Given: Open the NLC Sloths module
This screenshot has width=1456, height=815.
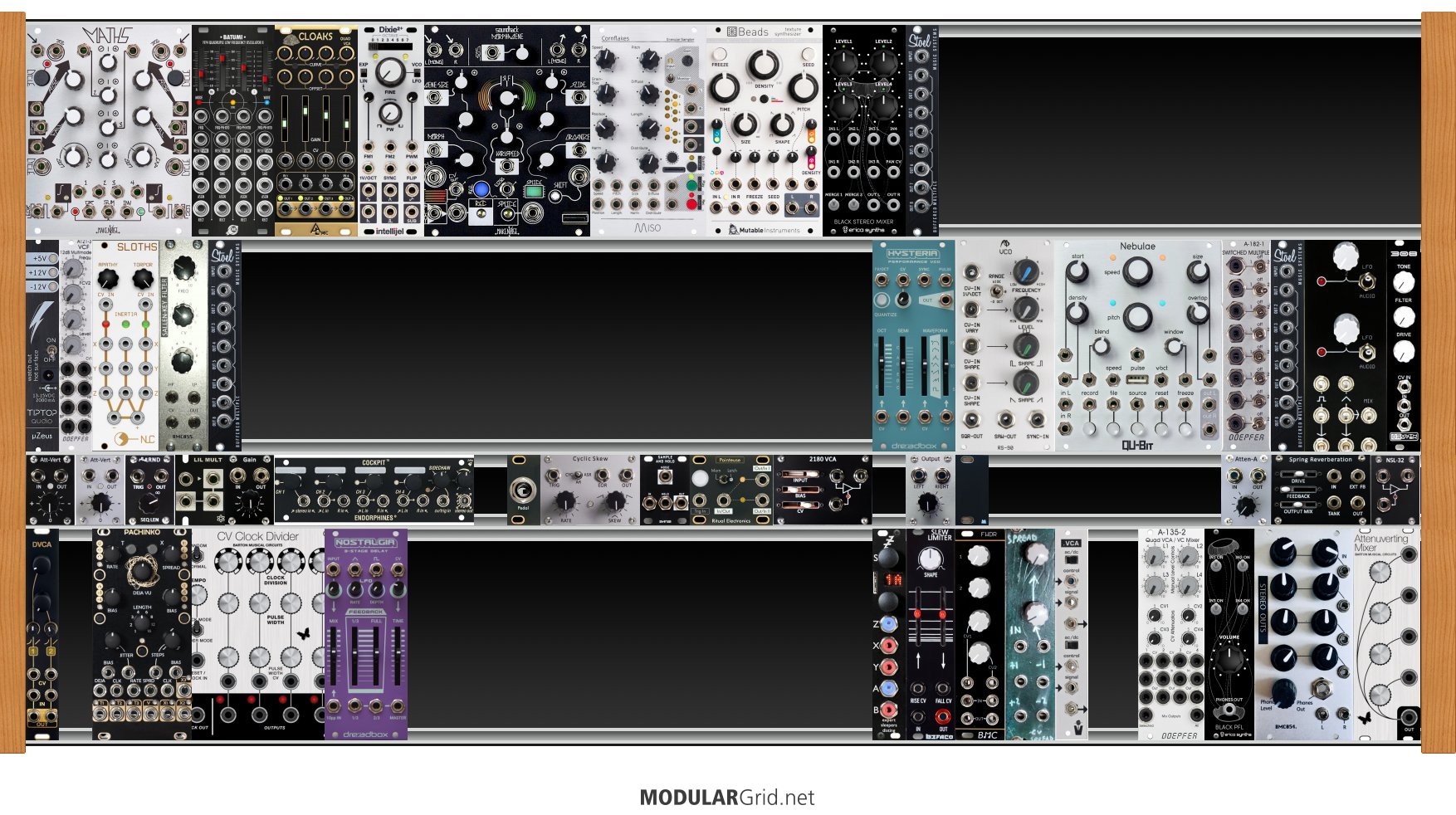Looking at the screenshot, I should tap(125, 346).
